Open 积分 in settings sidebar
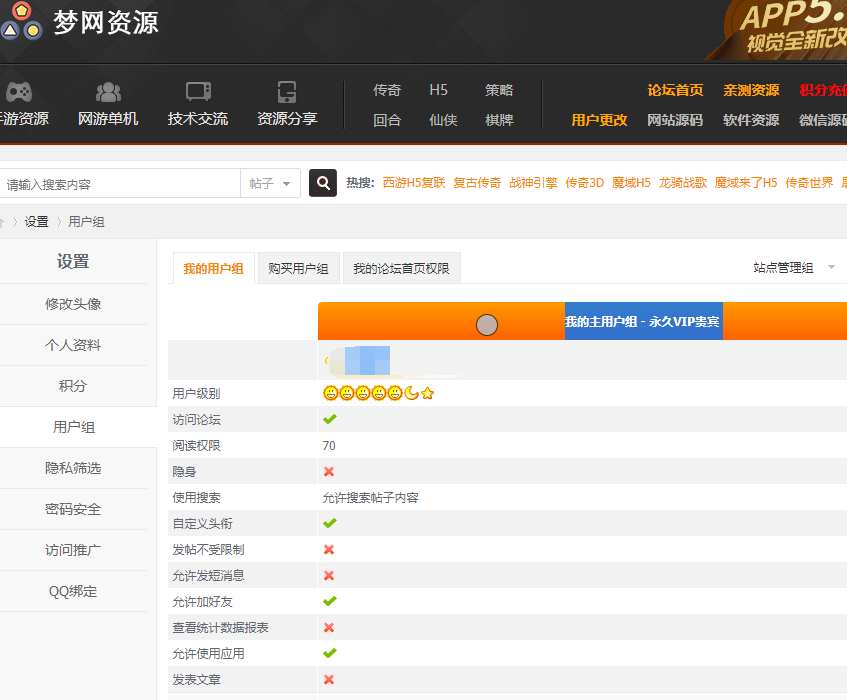The height and width of the screenshot is (700, 847). pos(73,386)
